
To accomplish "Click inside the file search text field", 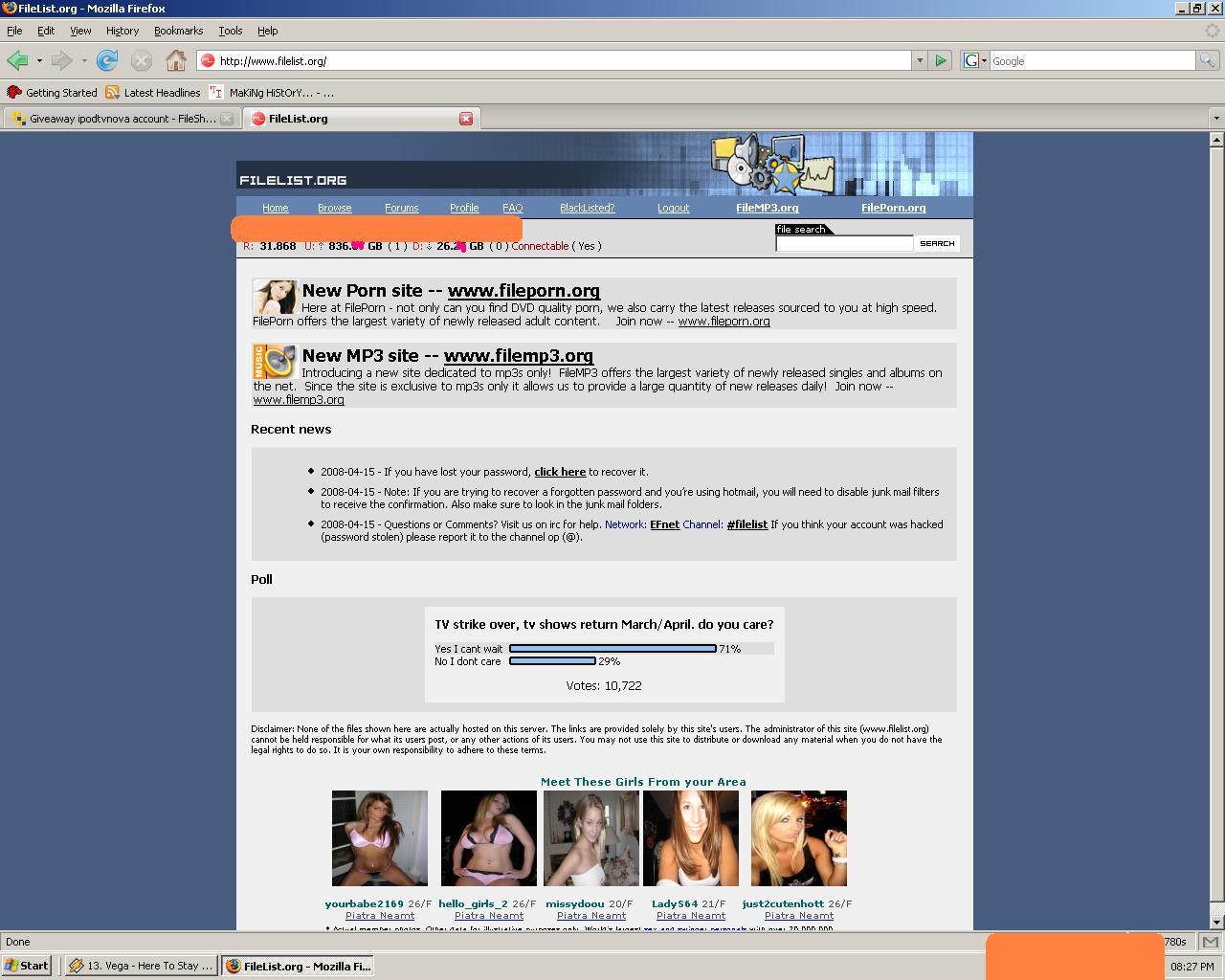I will click(843, 244).
